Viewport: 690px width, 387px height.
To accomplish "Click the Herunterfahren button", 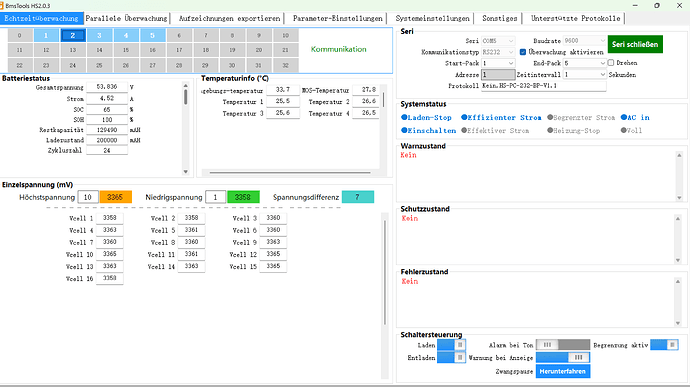I will (562, 371).
